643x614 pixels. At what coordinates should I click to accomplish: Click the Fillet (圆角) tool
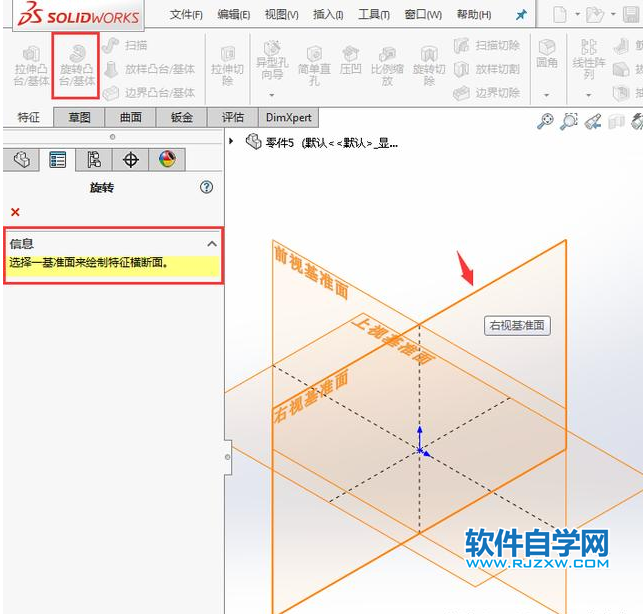pos(547,53)
